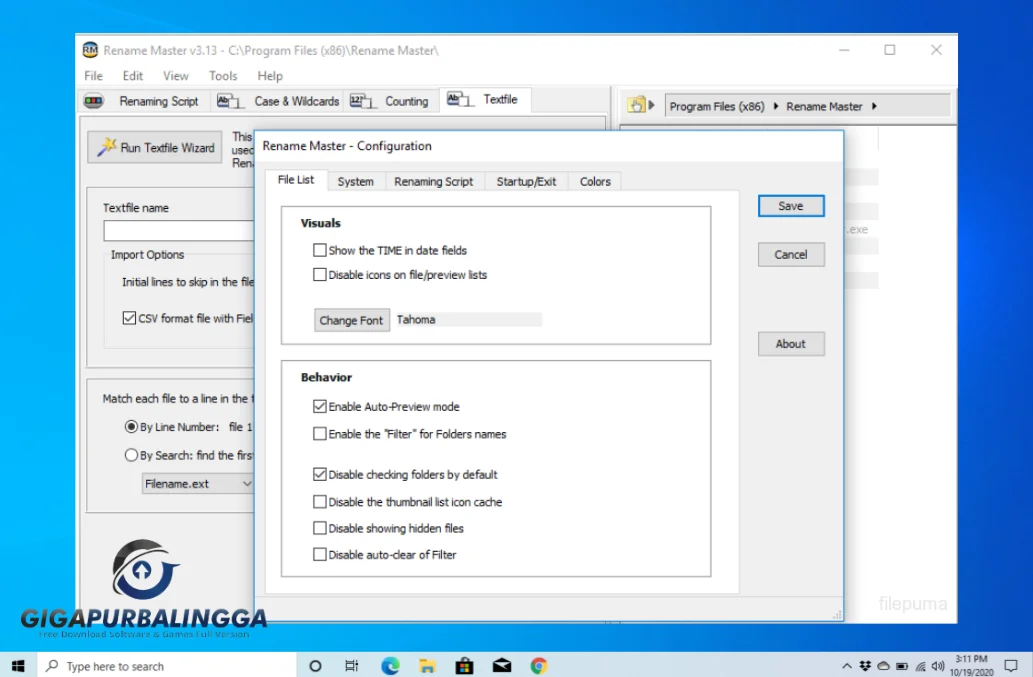Open File Explorer from taskbar
Image resolution: width=1033 pixels, height=677 pixels.
click(427, 666)
